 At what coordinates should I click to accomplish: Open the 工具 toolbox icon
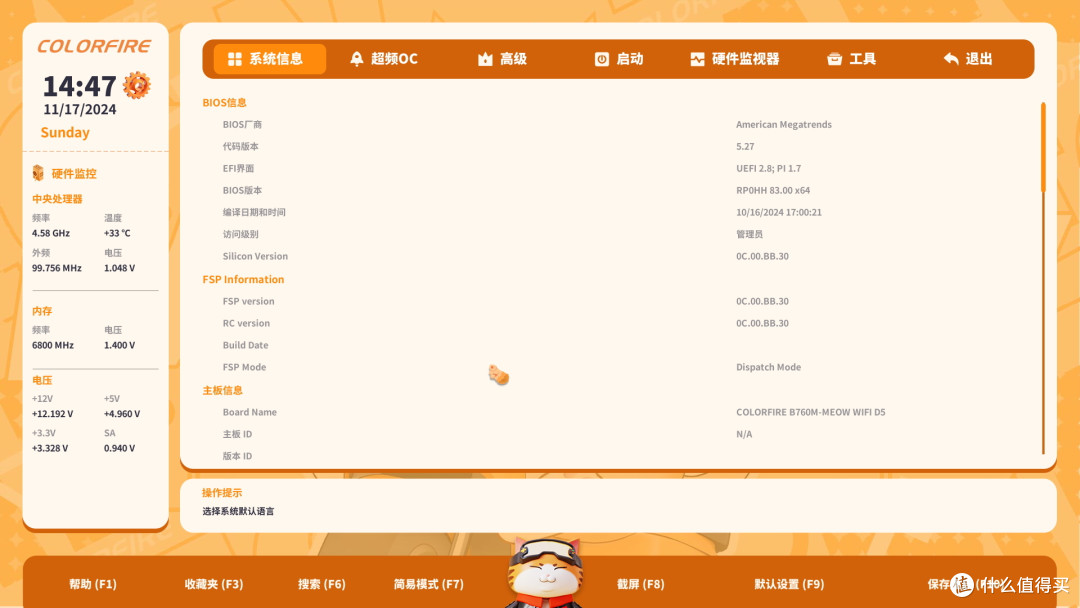[x=833, y=58]
